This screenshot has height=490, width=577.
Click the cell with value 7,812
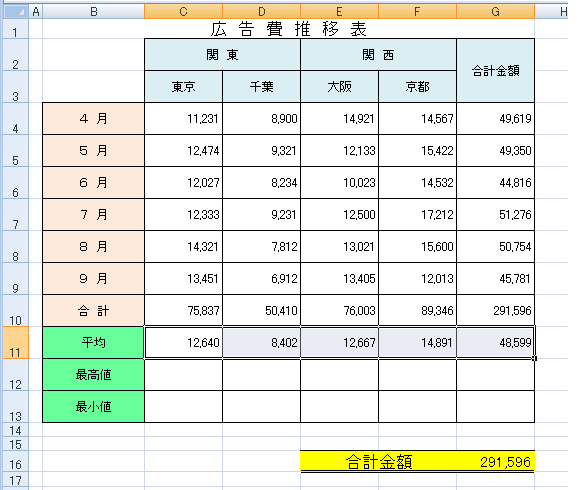[x=261, y=246]
